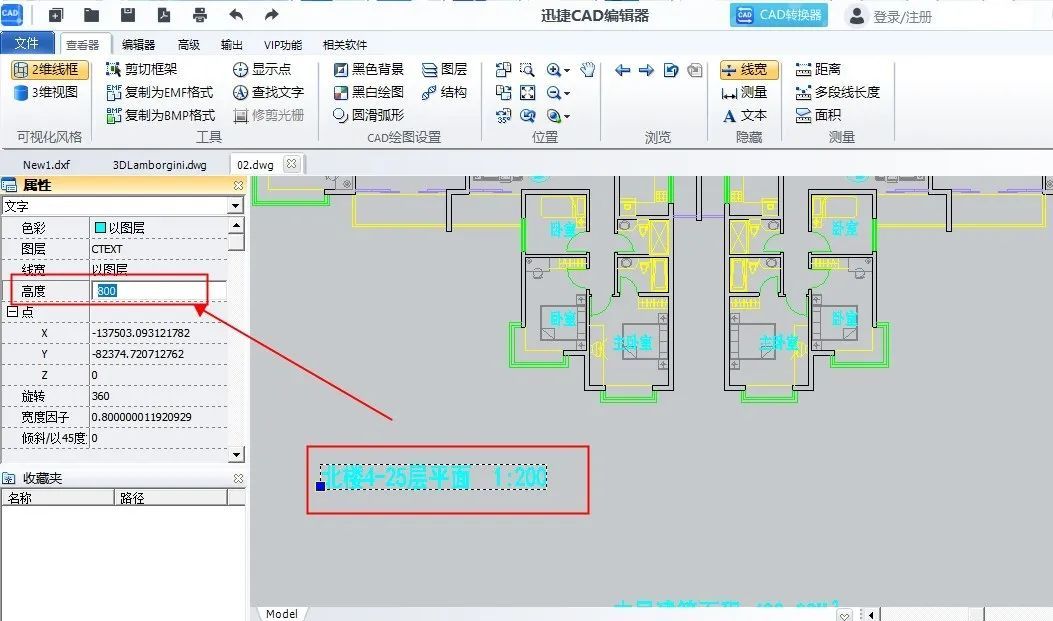1053x621 pixels.
Task: Collapse the 属性 properties panel
Action: click(x=237, y=185)
